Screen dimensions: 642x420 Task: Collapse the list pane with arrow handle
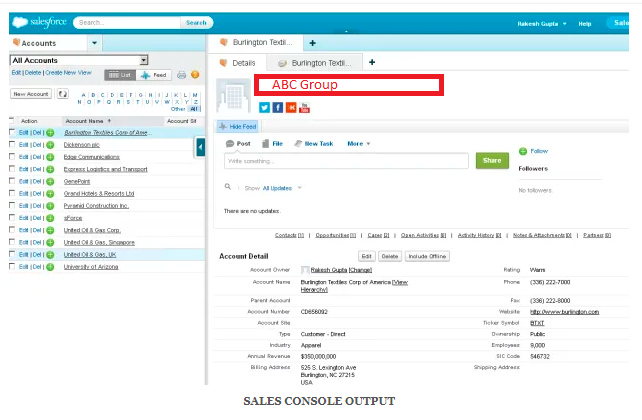click(x=201, y=147)
